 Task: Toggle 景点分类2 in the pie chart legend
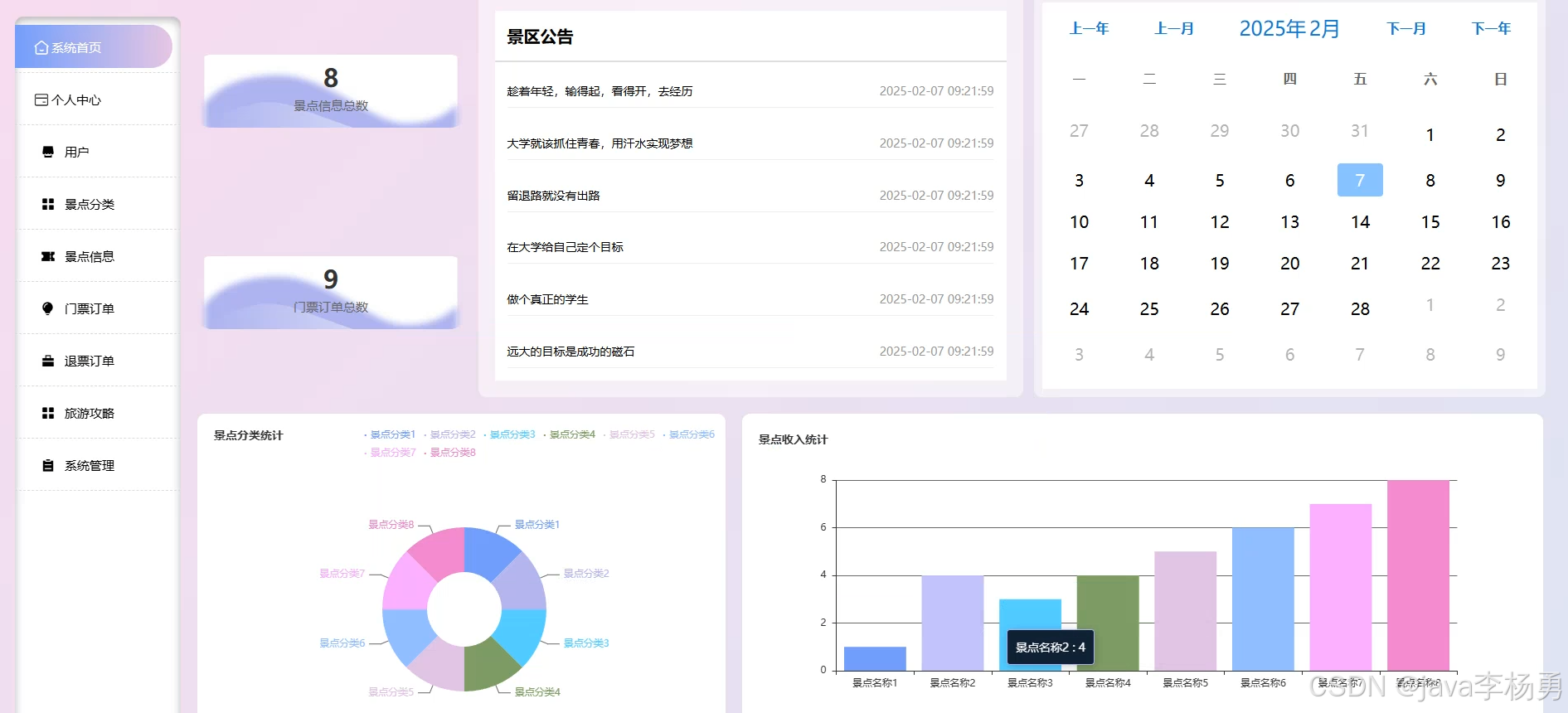tap(449, 434)
